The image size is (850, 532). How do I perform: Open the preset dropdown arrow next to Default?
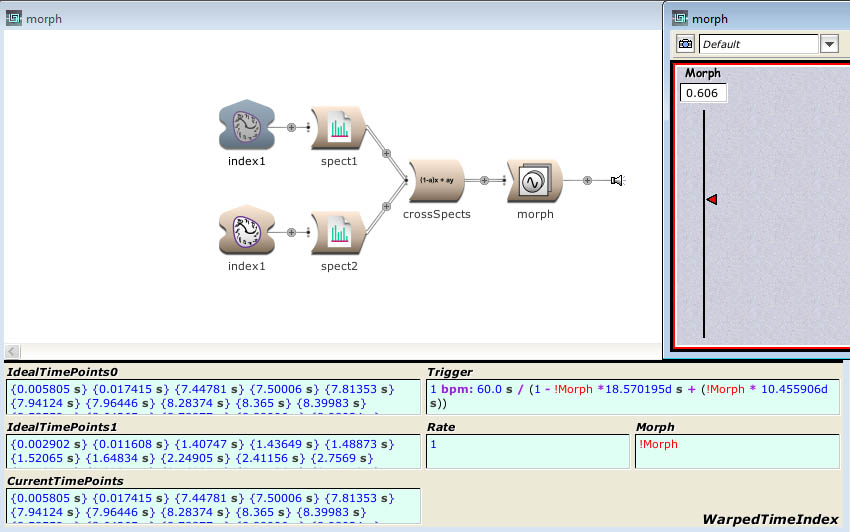(x=829, y=44)
